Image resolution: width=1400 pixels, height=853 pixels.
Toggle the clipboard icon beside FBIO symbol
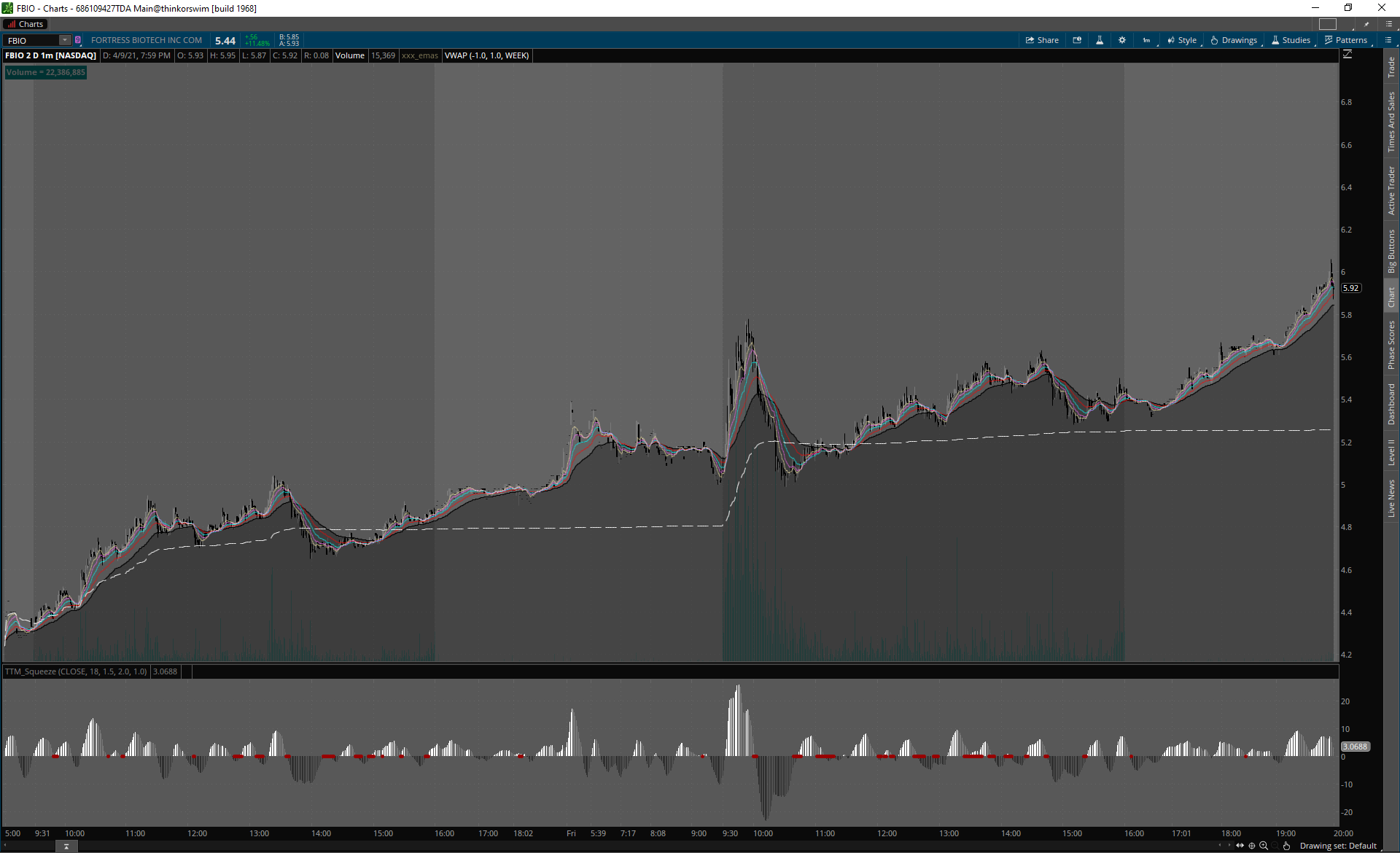pos(78,40)
